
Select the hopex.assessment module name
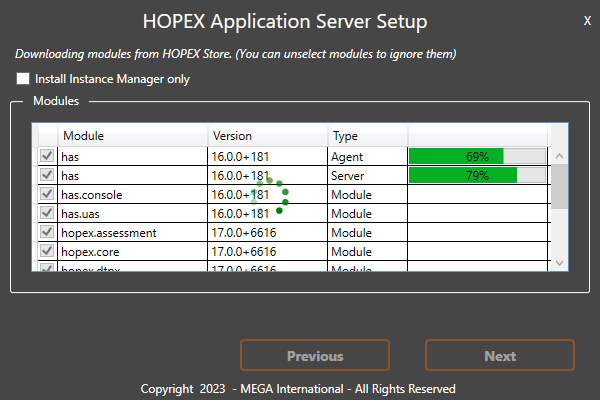pyautogui.click(x=108, y=233)
